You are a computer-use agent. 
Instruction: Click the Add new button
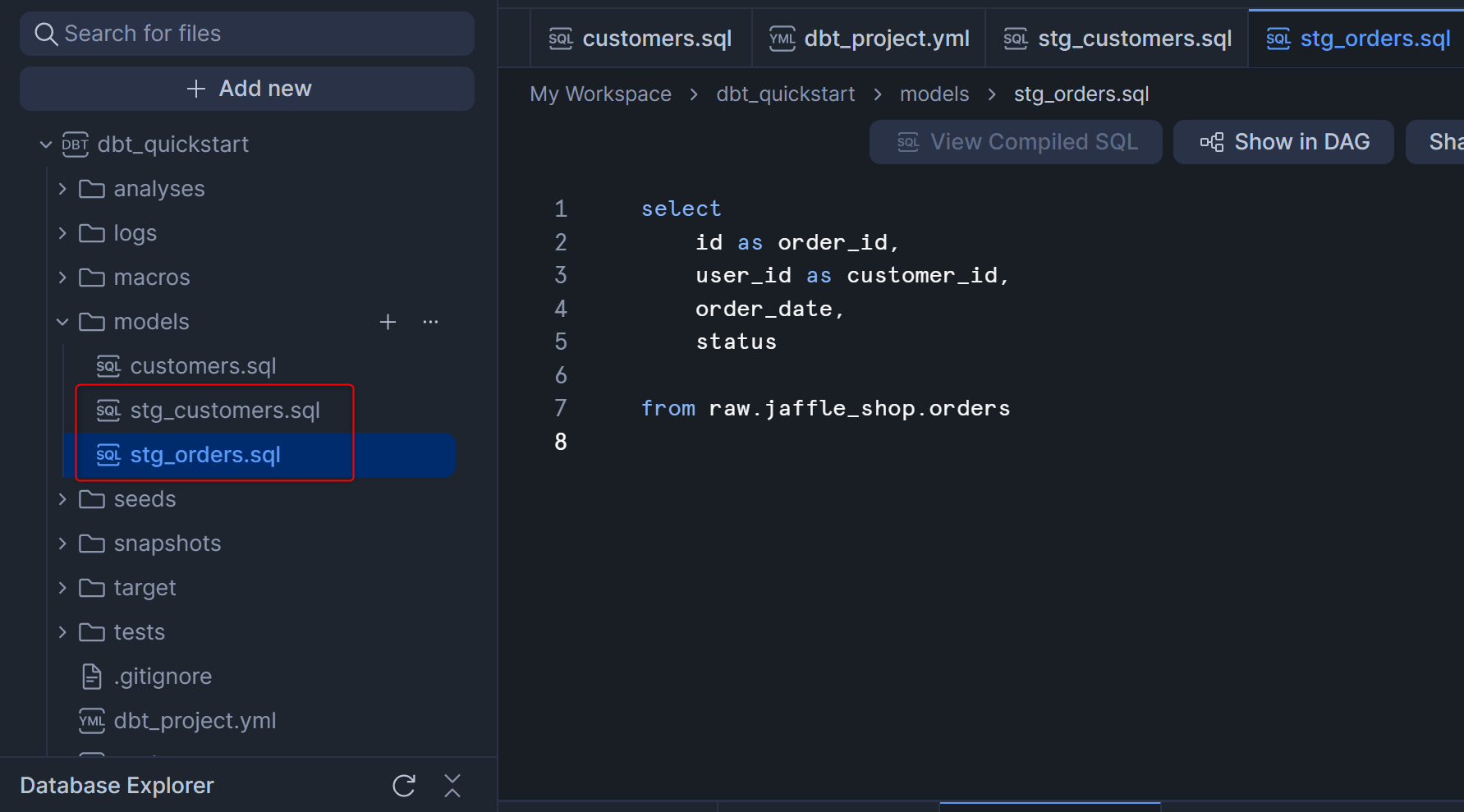247,89
